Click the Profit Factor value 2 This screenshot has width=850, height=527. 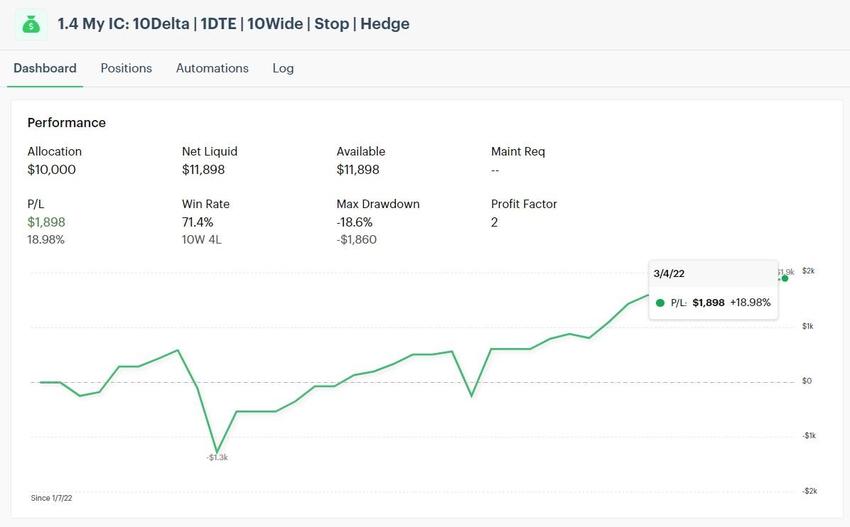click(x=495, y=222)
